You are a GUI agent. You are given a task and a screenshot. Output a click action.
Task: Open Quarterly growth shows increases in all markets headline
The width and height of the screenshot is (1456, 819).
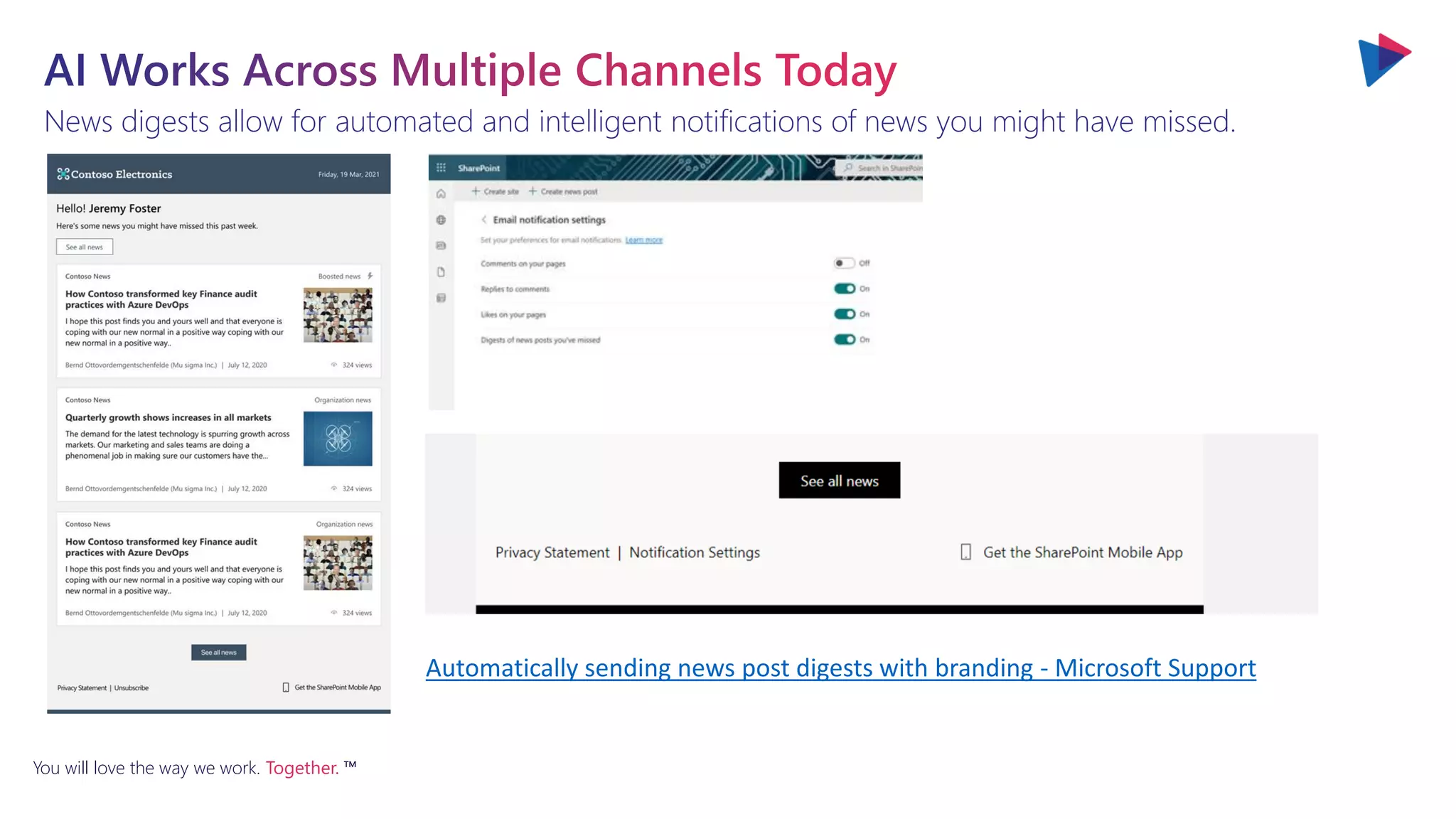tap(168, 417)
